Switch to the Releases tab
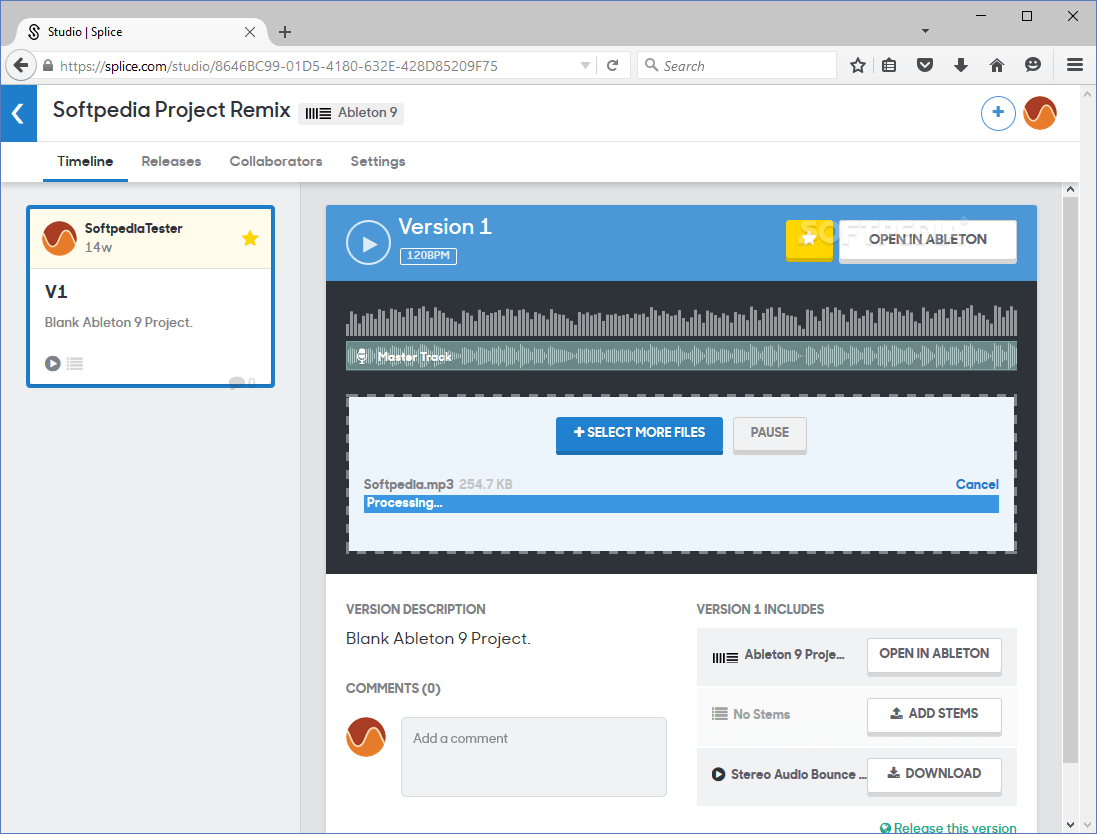Viewport: 1097px width, 834px height. (x=171, y=161)
